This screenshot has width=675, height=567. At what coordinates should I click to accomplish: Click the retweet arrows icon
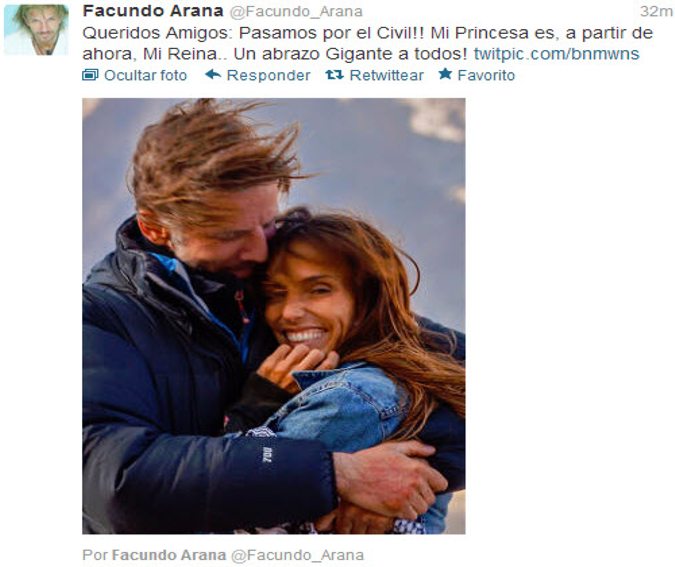click(x=334, y=75)
